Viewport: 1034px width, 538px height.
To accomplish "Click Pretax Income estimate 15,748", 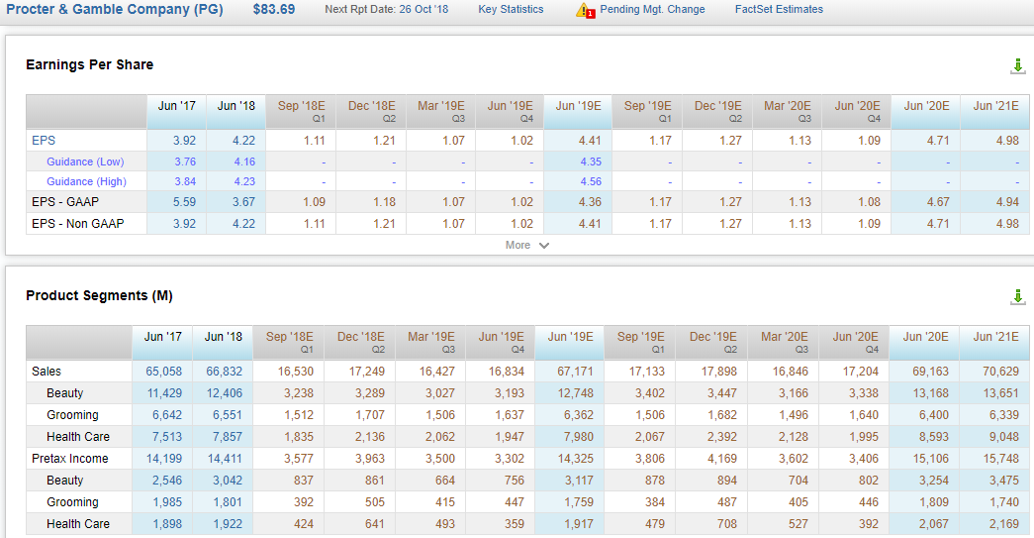I will pos(1000,458).
